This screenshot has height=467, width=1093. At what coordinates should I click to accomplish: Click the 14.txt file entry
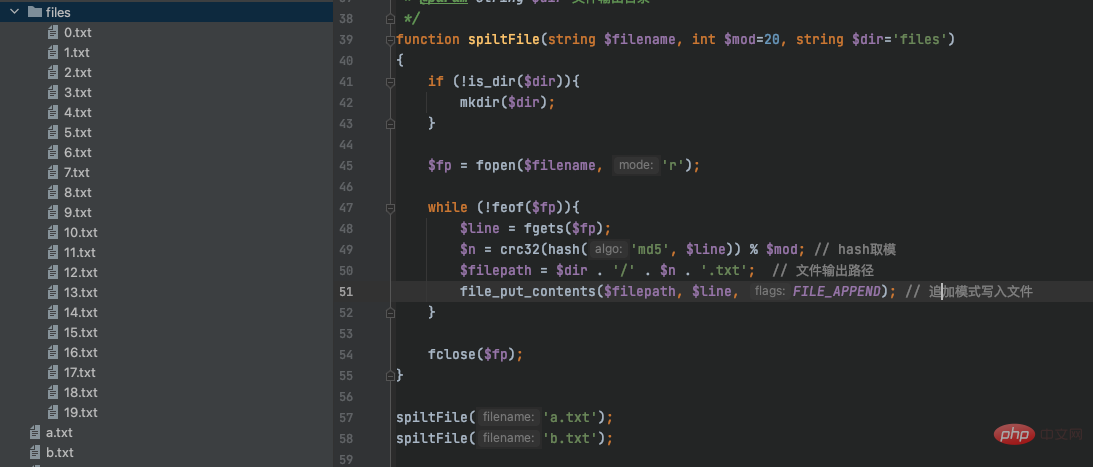point(81,312)
